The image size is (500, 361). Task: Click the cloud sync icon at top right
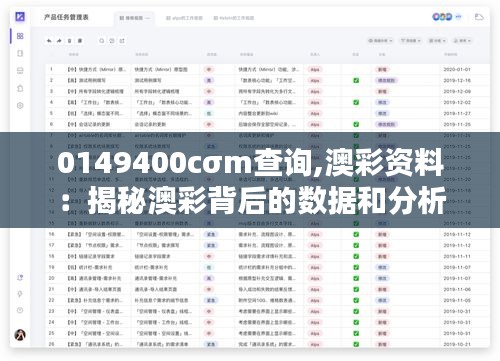(479, 17)
